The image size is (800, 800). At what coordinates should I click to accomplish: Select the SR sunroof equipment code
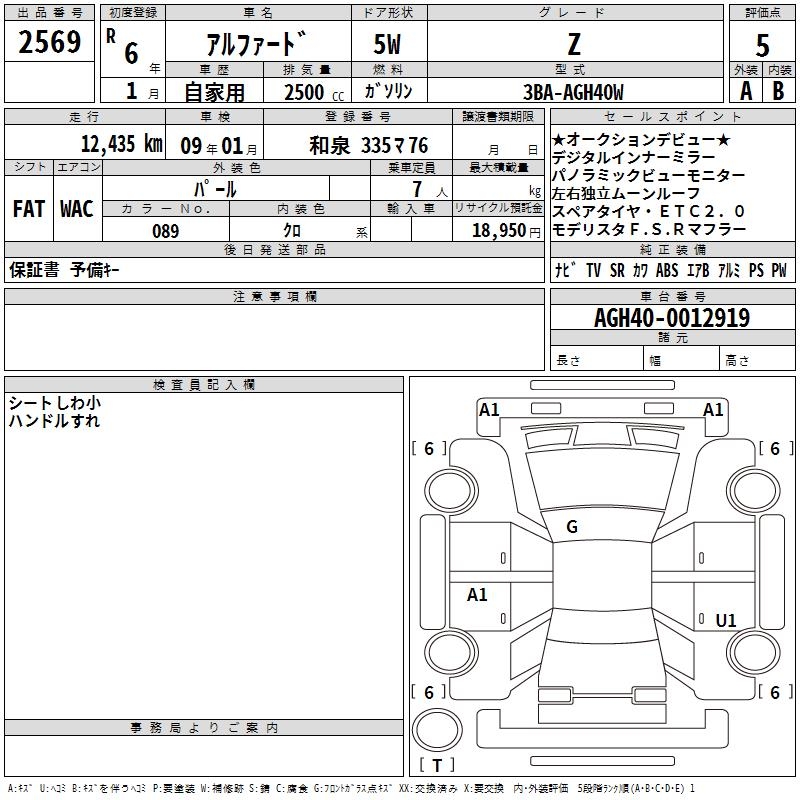tap(617, 270)
